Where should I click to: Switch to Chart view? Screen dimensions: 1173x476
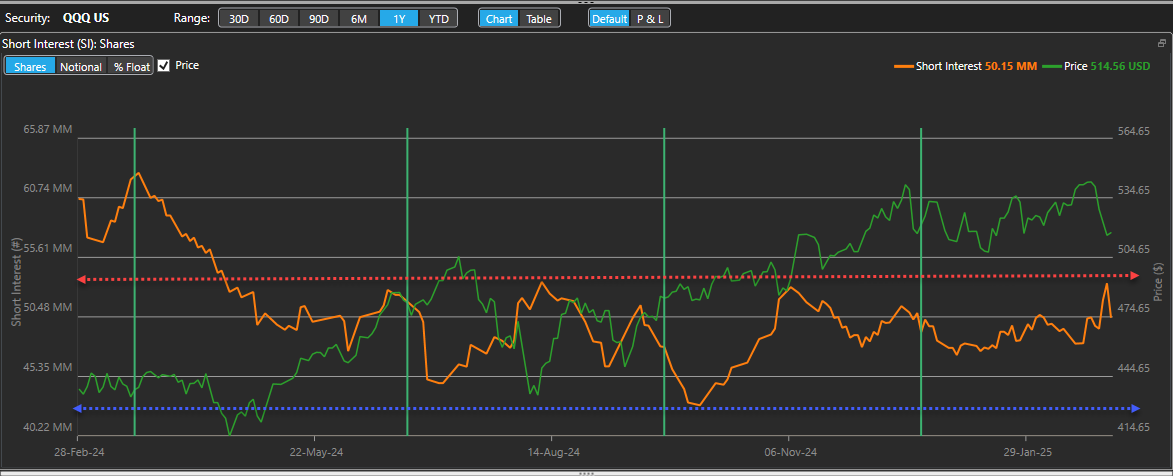tap(499, 19)
